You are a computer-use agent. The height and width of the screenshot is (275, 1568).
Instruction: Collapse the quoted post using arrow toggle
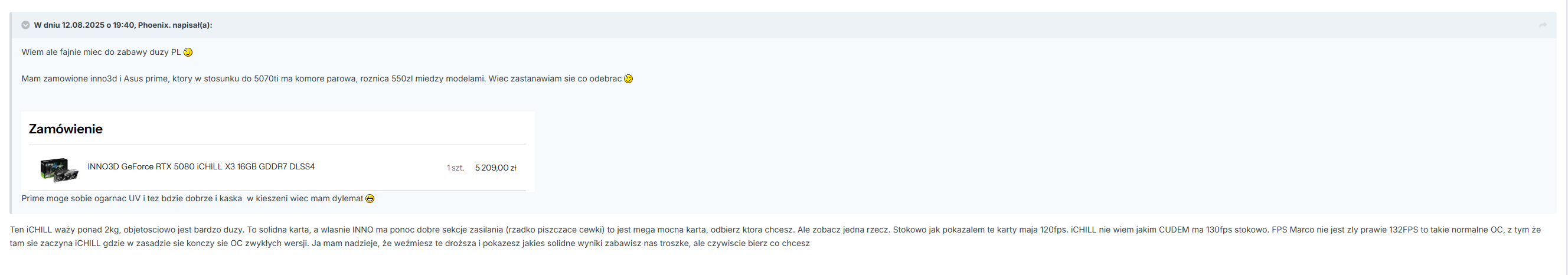pyautogui.click(x=25, y=25)
